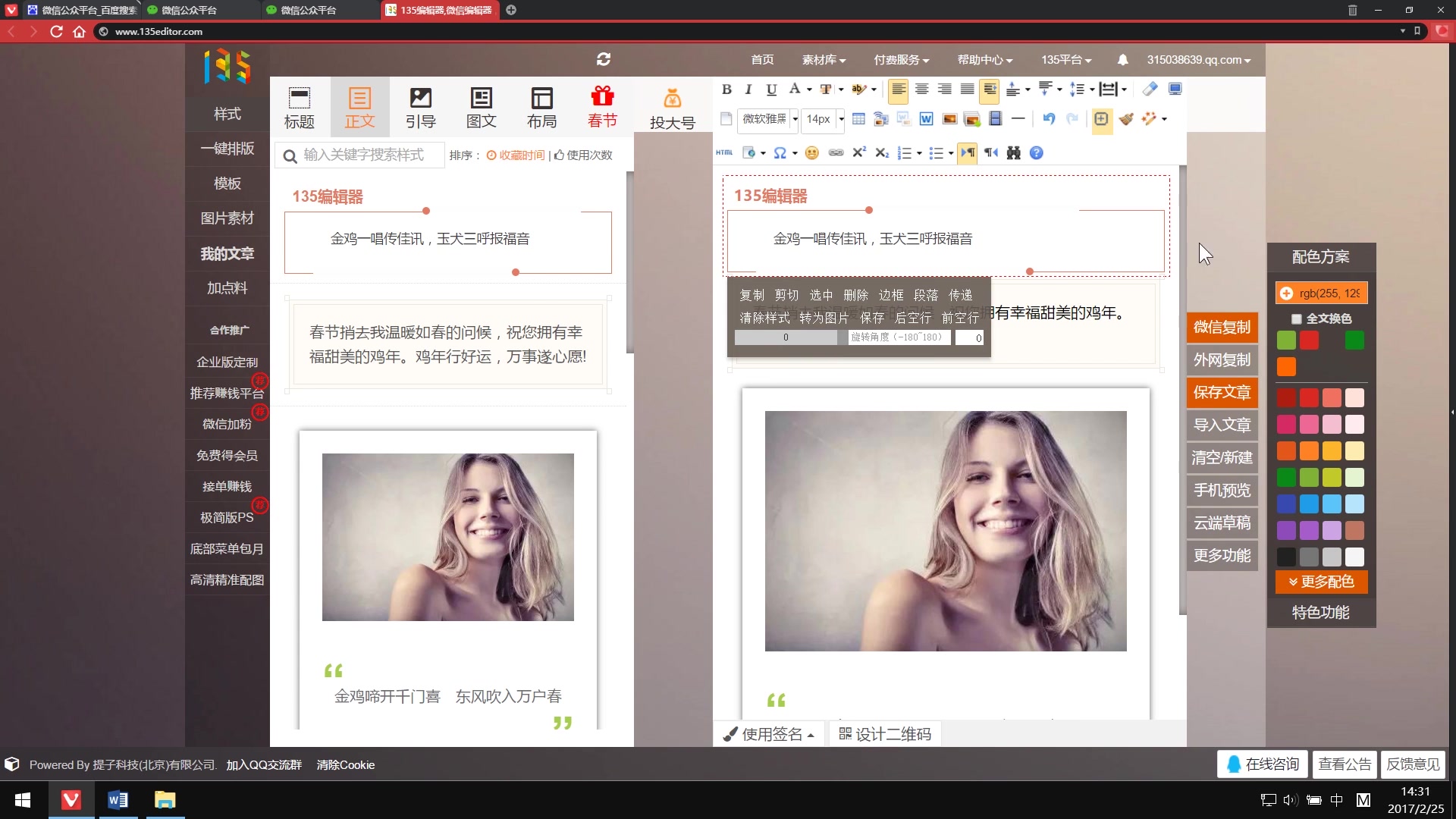Click the insert video film icon
This screenshot has height=819, width=1456.
point(995,119)
